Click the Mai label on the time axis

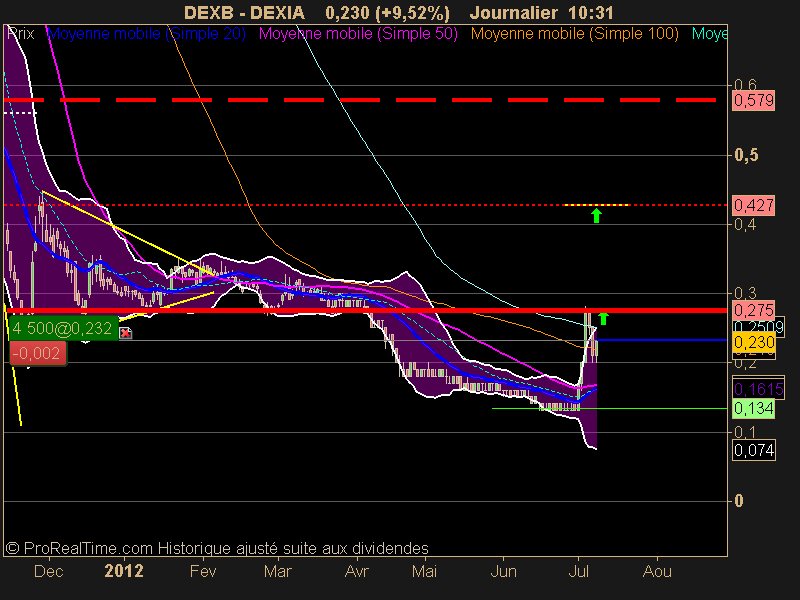coord(424,571)
